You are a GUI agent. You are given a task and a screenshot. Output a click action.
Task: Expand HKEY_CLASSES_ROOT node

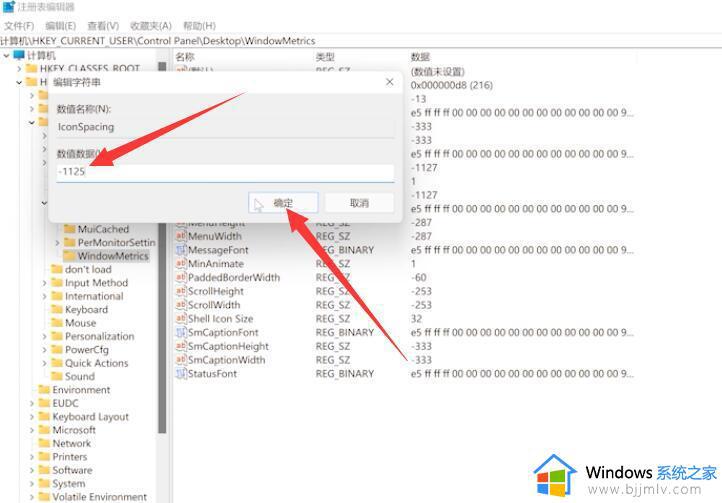(19, 69)
